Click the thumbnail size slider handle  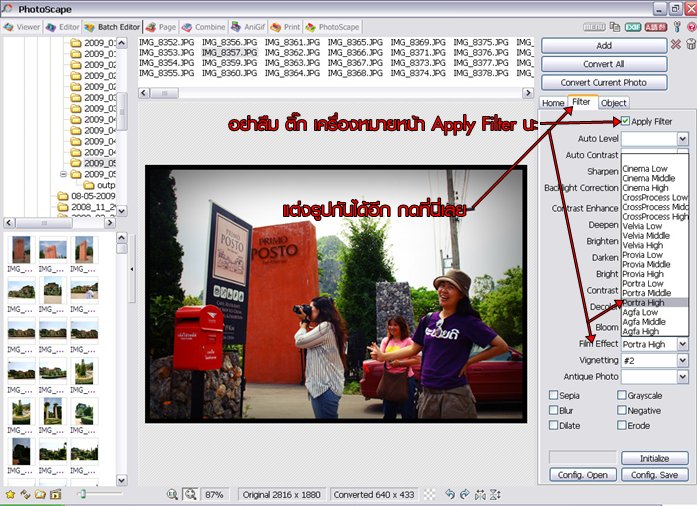point(82,494)
